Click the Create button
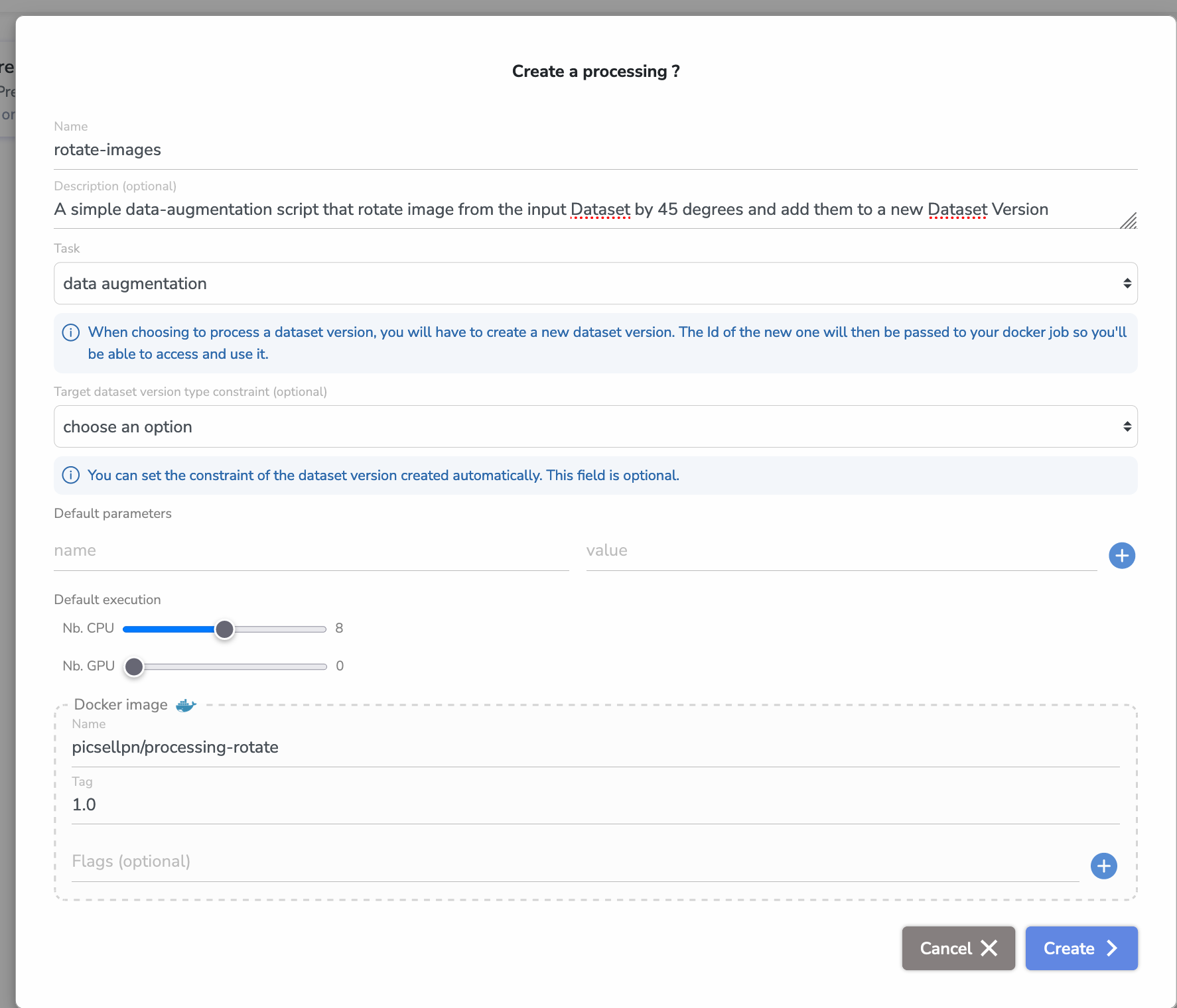The width and height of the screenshot is (1177, 1008). (x=1081, y=948)
